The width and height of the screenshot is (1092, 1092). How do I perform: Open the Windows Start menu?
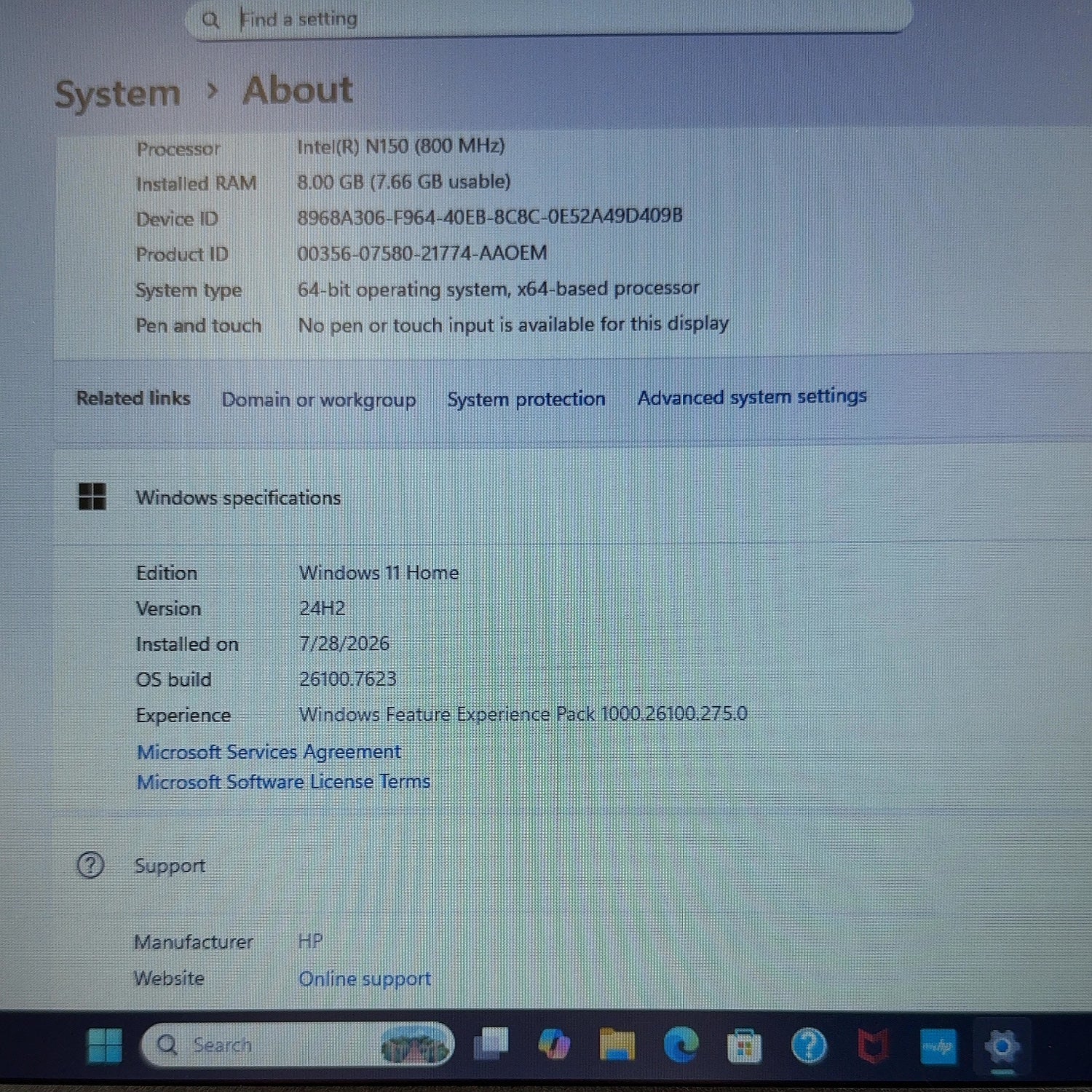105,1045
